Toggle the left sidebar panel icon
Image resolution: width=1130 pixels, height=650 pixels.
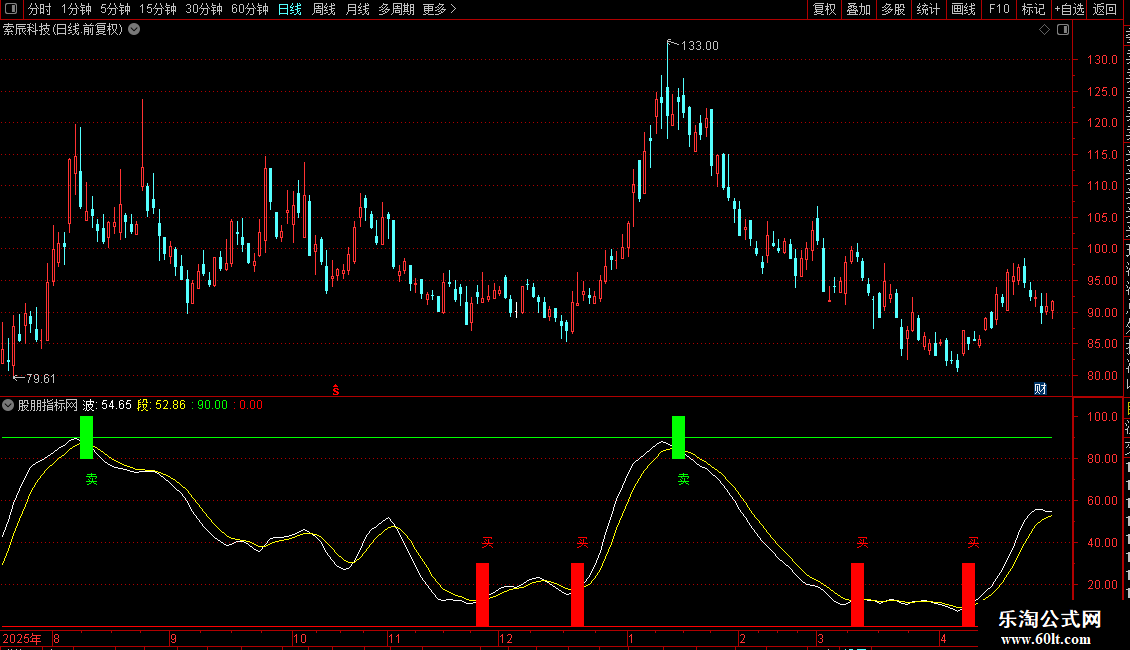[11, 9]
